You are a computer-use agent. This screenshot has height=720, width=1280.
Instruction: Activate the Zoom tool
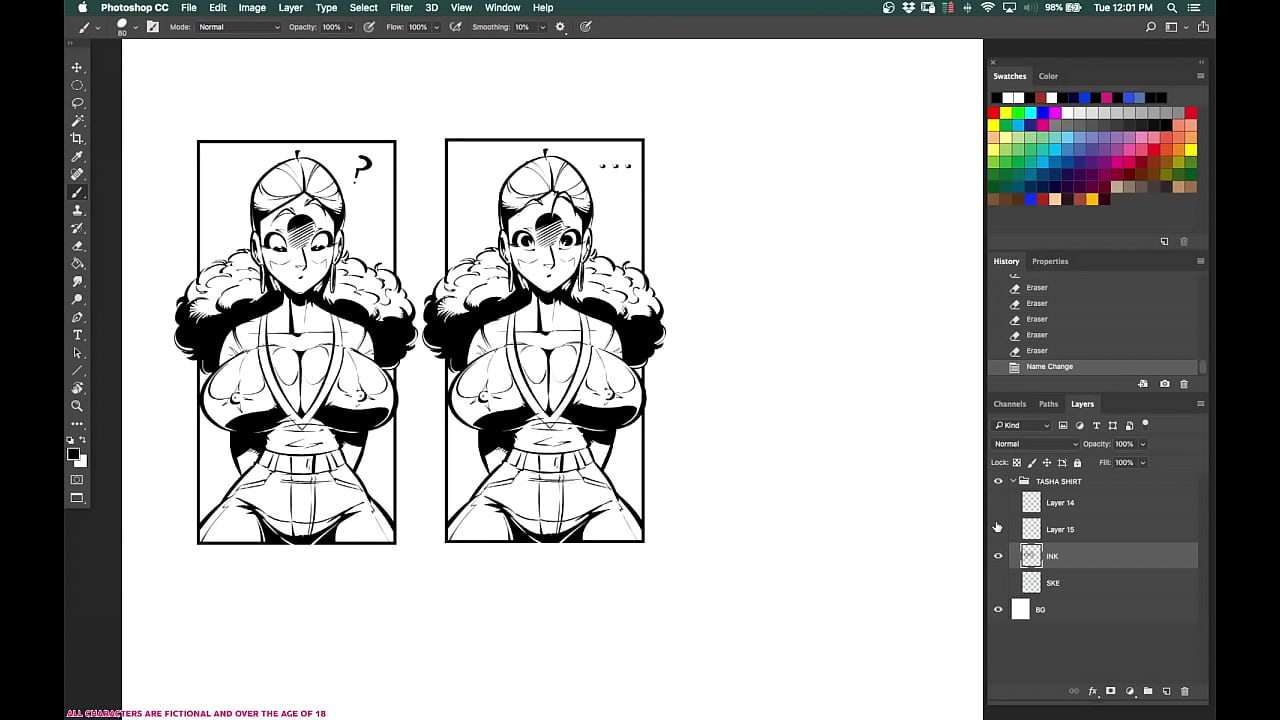click(x=77, y=406)
